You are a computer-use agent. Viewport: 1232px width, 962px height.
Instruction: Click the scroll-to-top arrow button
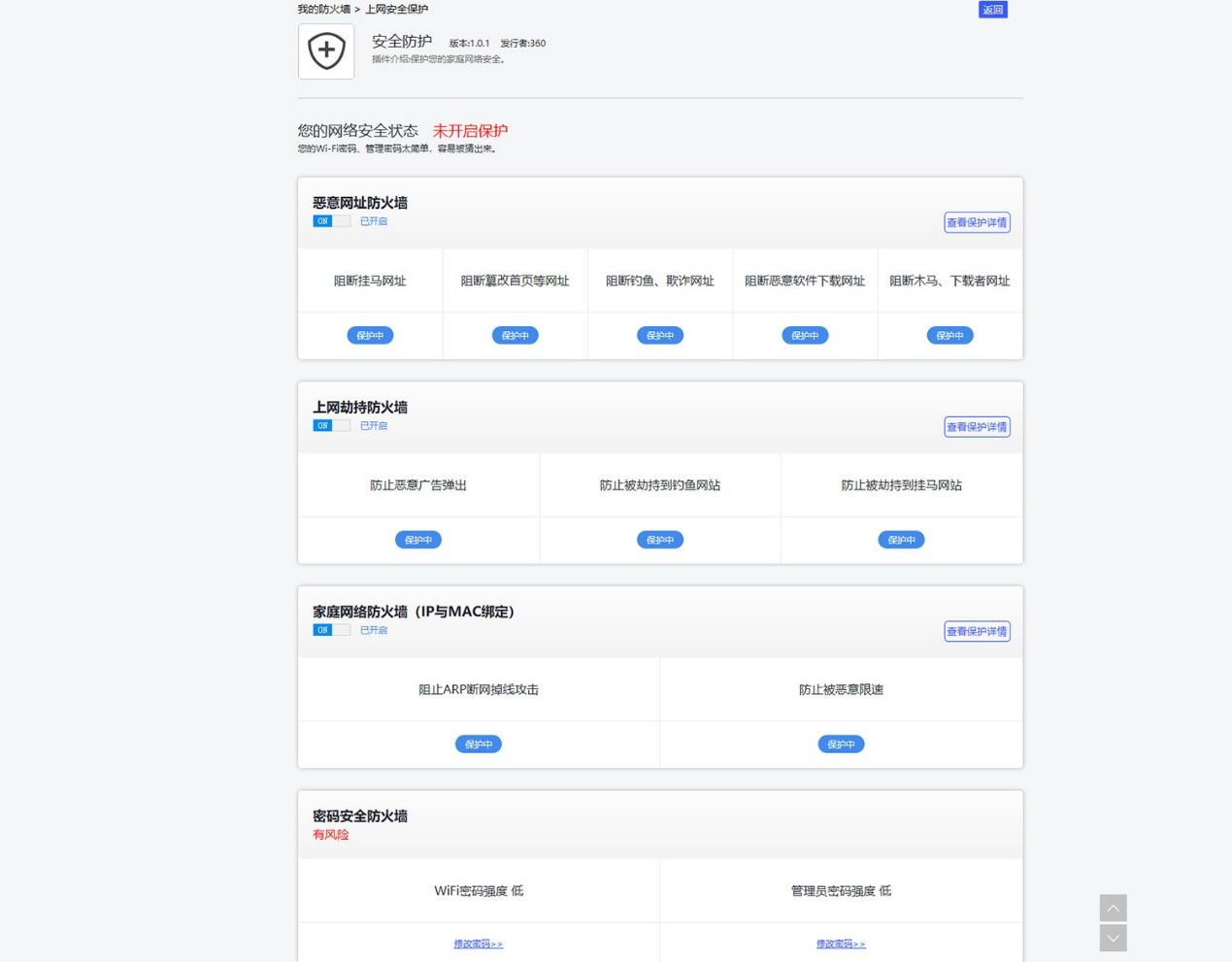(1113, 908)
